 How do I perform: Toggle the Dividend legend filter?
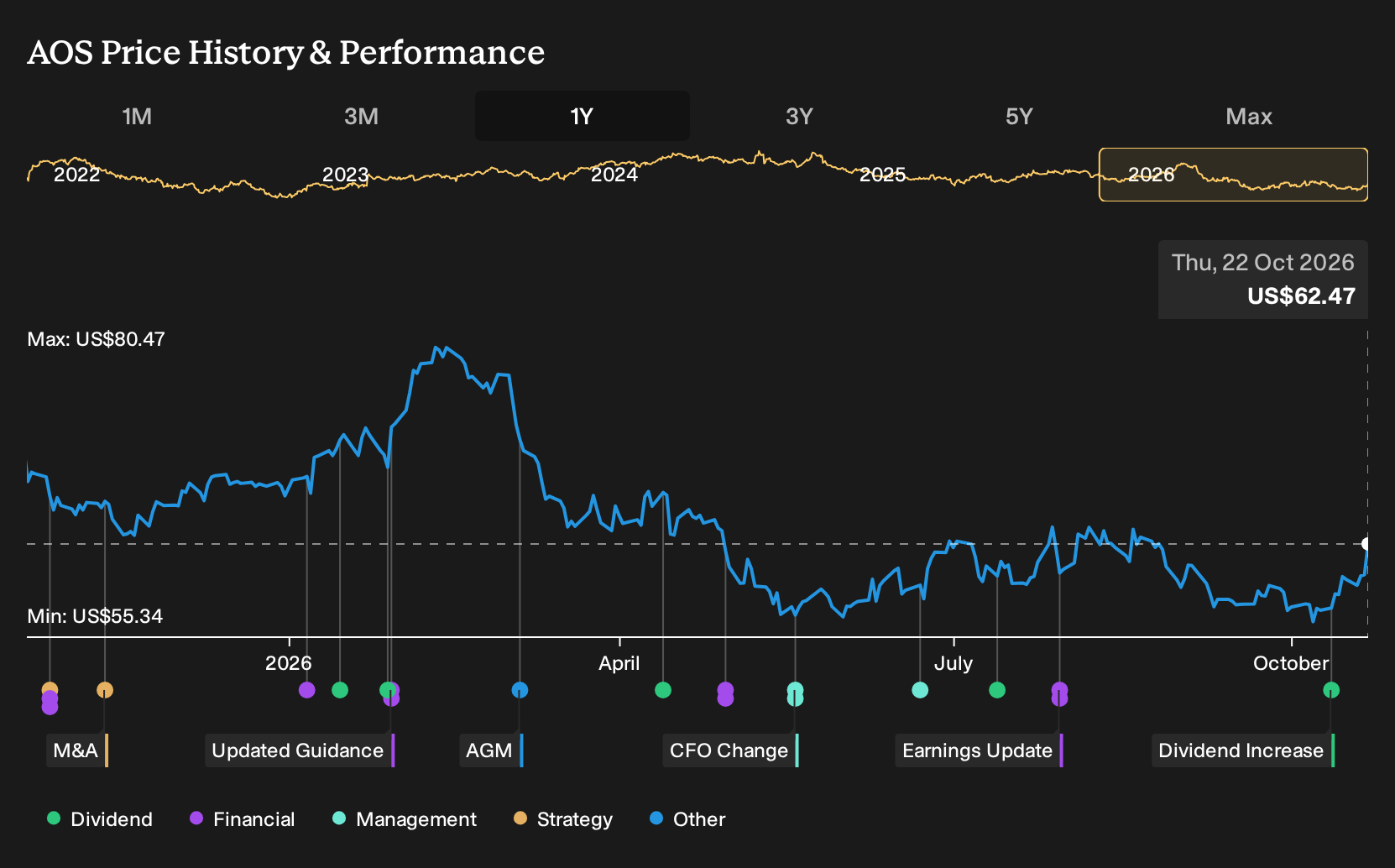(x=100, y=819)
